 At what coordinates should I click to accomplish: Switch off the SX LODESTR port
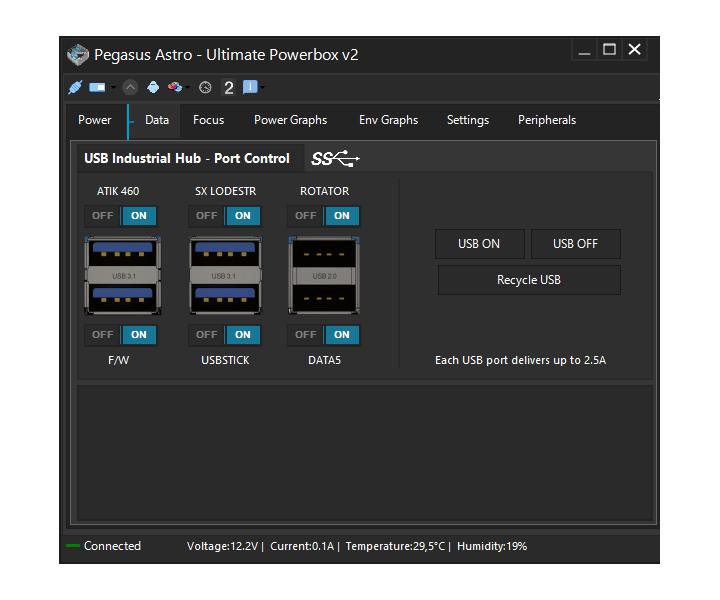[x=207, y=215]
